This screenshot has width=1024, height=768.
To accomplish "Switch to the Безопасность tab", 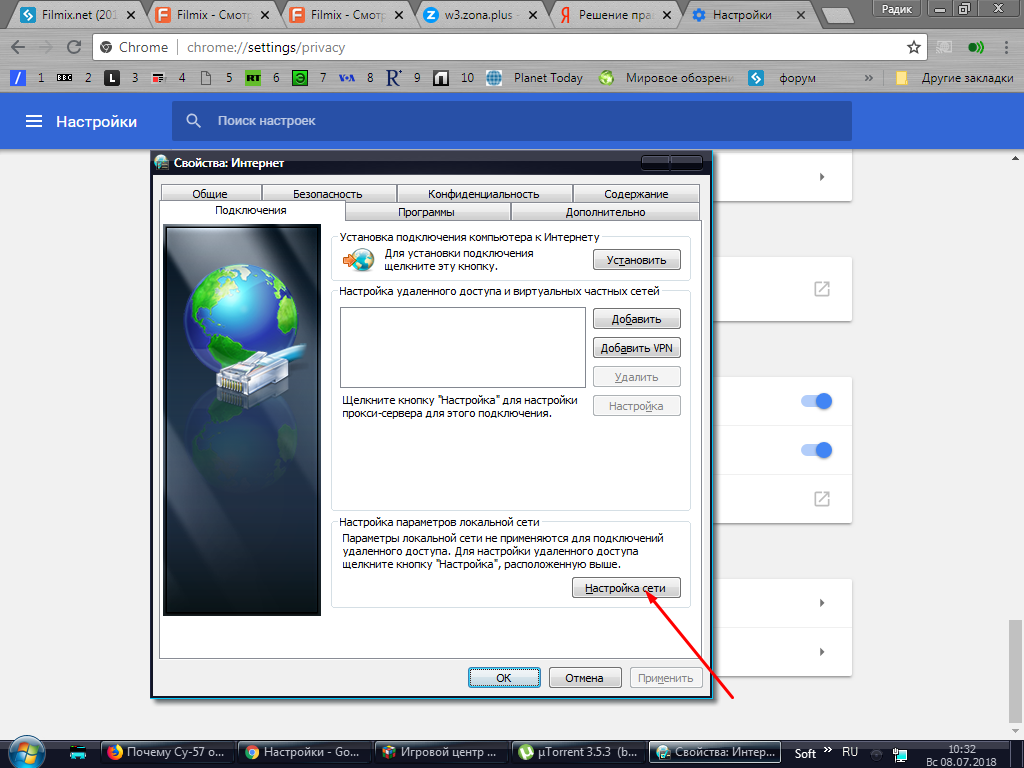I will tap(328, 194).
